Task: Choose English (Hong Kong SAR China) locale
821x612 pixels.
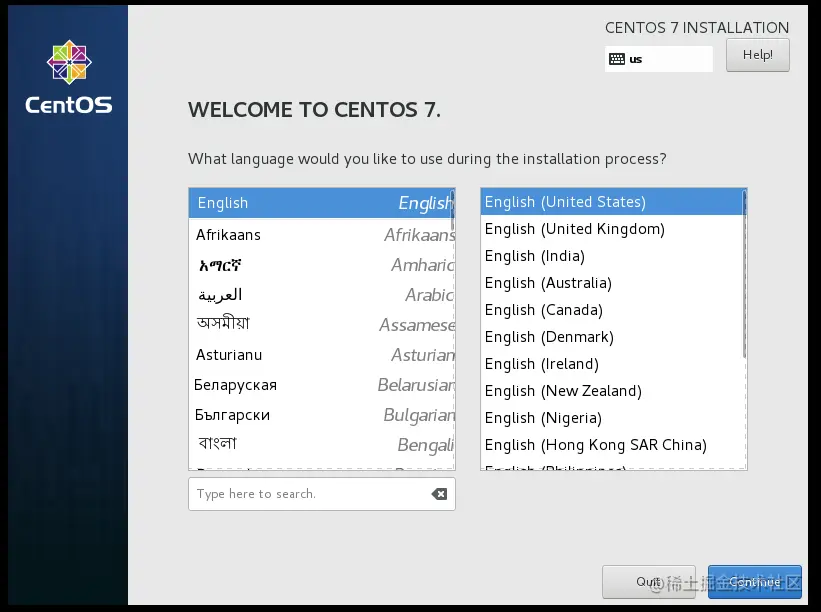Action: click(x=612, y=445)
